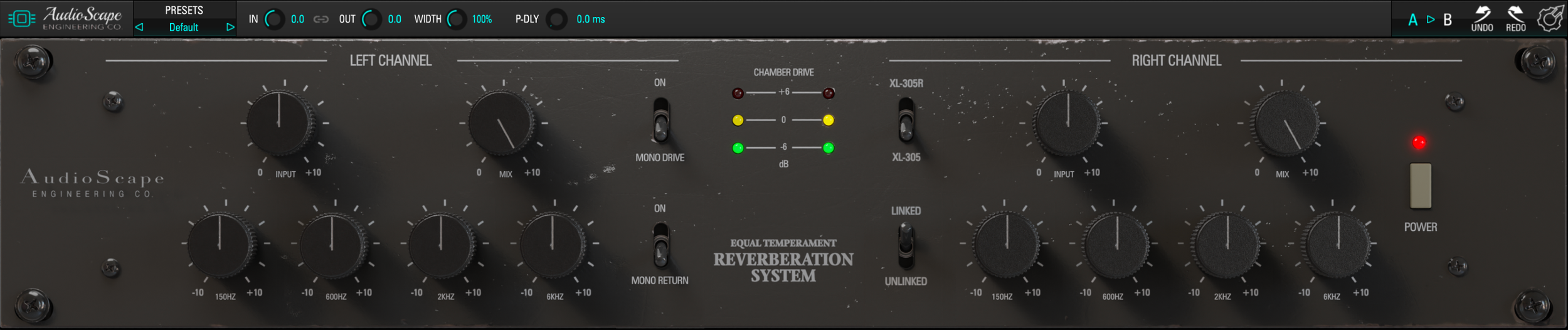Click the left +6 chamber drive LED
Viewport: 1568px width, 330px height.
pyautogui.click(x=738, y=93)
